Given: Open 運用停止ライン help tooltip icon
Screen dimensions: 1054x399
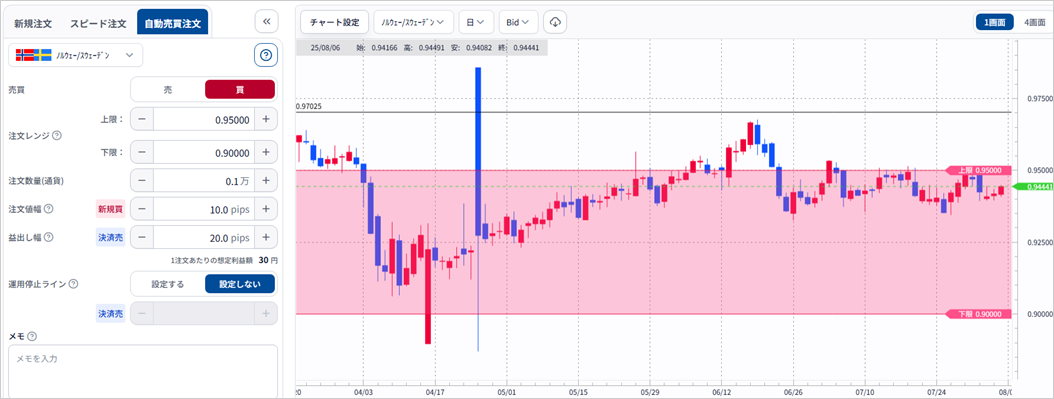Looking at the screenshot, I should [73, 283].
